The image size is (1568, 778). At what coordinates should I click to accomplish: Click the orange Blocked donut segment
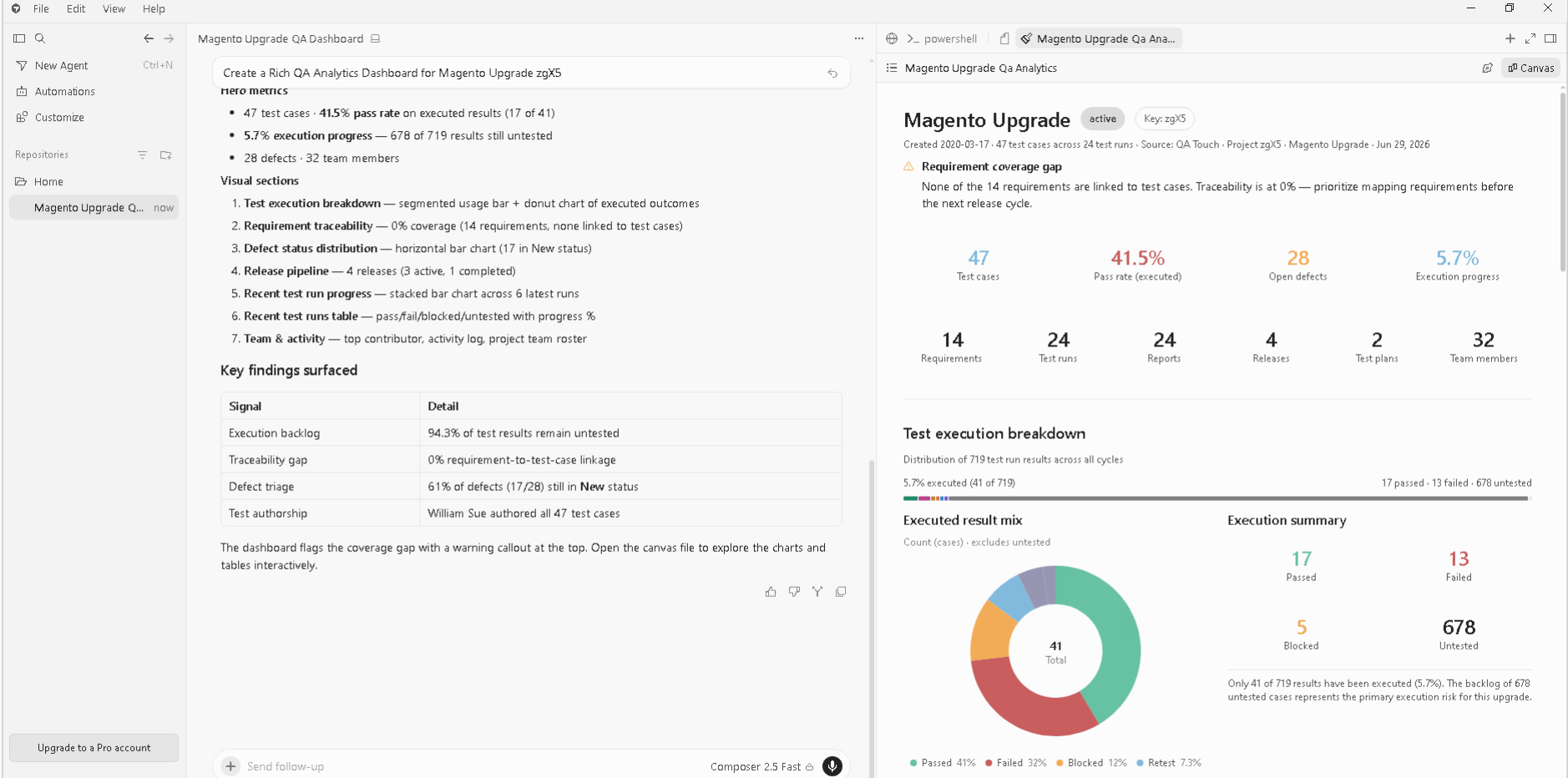pyautogui.click(x=991, y=632)
